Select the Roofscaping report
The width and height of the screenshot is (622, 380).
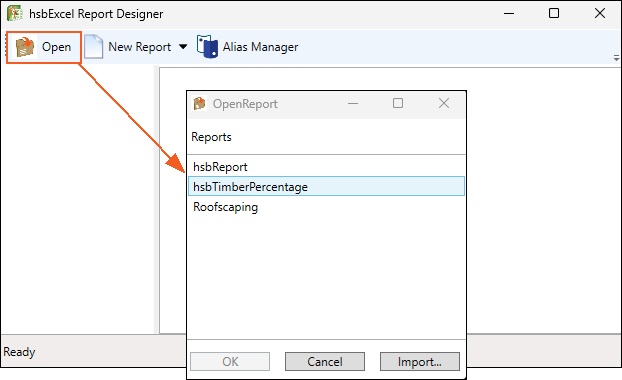point(326,207)
